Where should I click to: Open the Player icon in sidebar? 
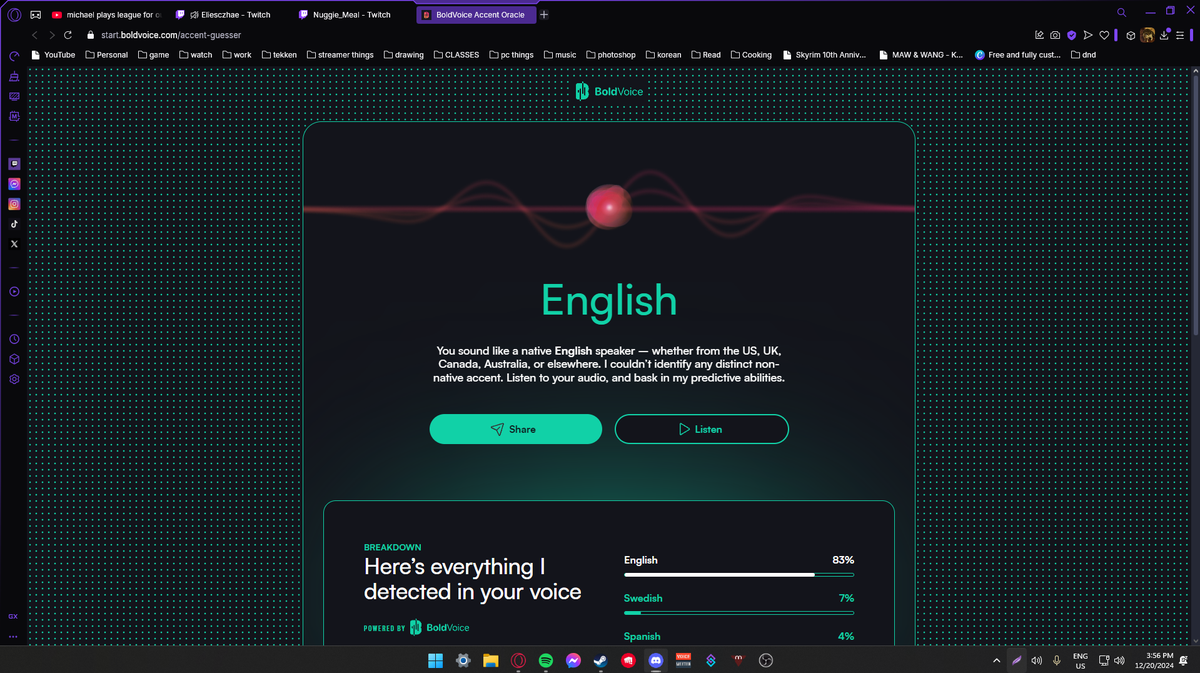(x=14, y=292)
